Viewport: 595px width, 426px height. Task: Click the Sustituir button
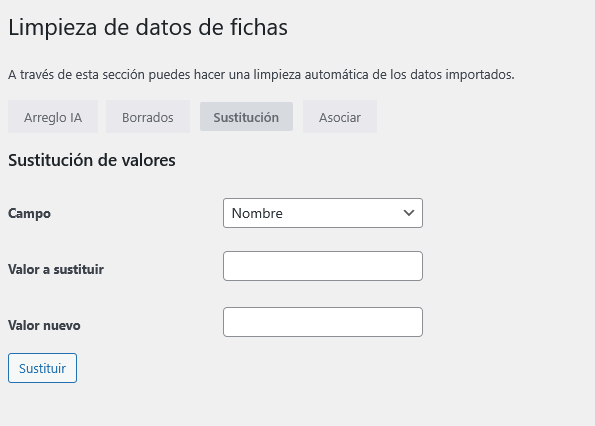coord(42,368)
